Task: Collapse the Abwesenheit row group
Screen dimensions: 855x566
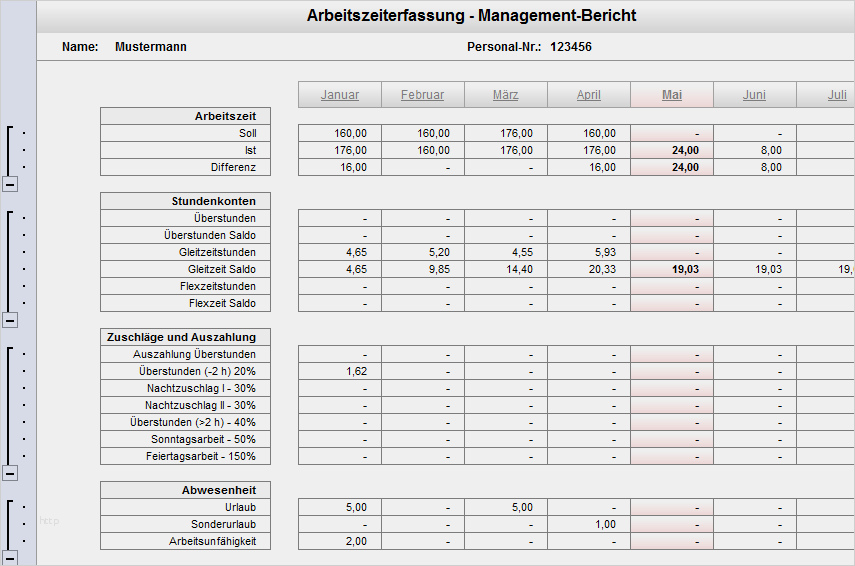Action: pyautogui.click(x=10, y=558)
